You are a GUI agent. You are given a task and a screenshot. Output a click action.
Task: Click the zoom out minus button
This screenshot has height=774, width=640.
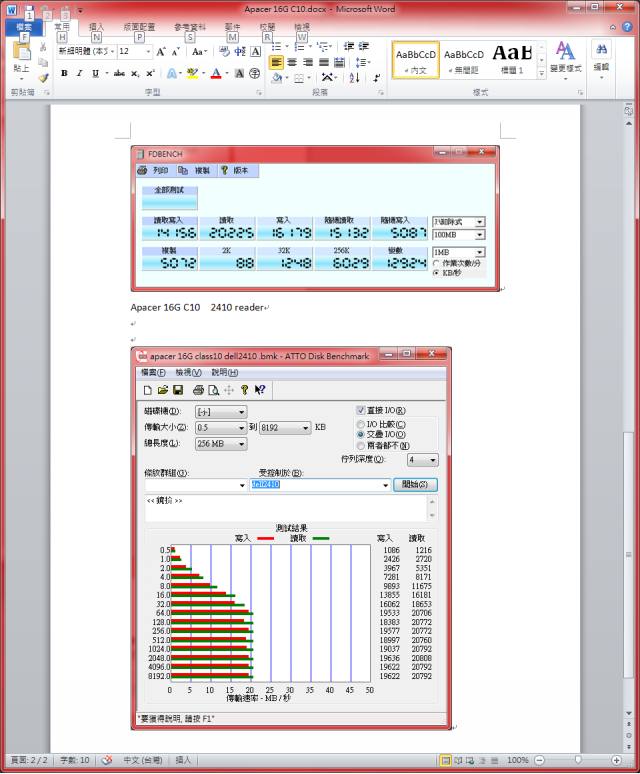[x=540, y=760]
